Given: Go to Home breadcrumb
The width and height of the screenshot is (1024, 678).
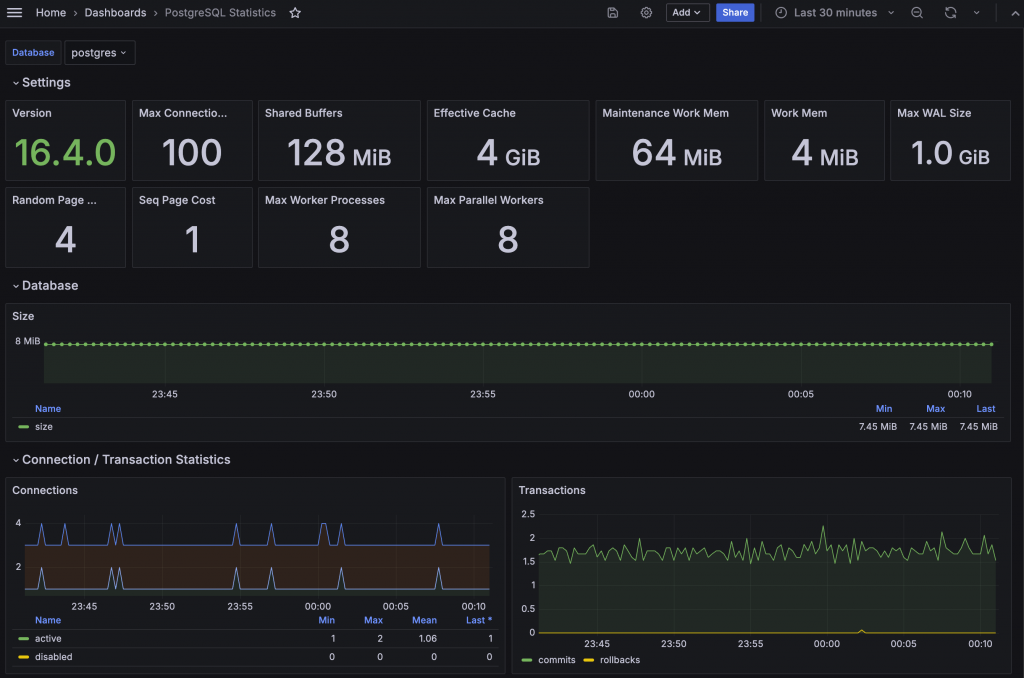Looking at the screenshot, I should (x=51, y=13).
